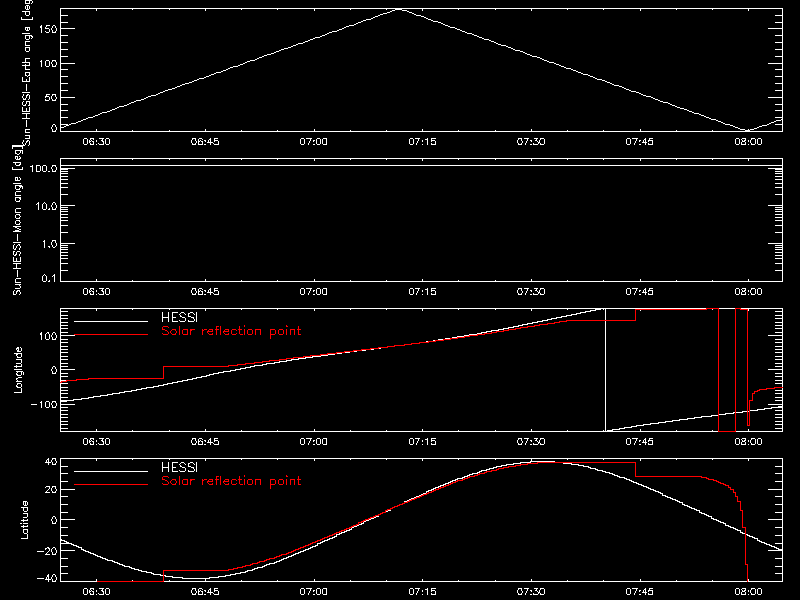Click 07:15 tick under the Earth angle plot

[422, 141]
